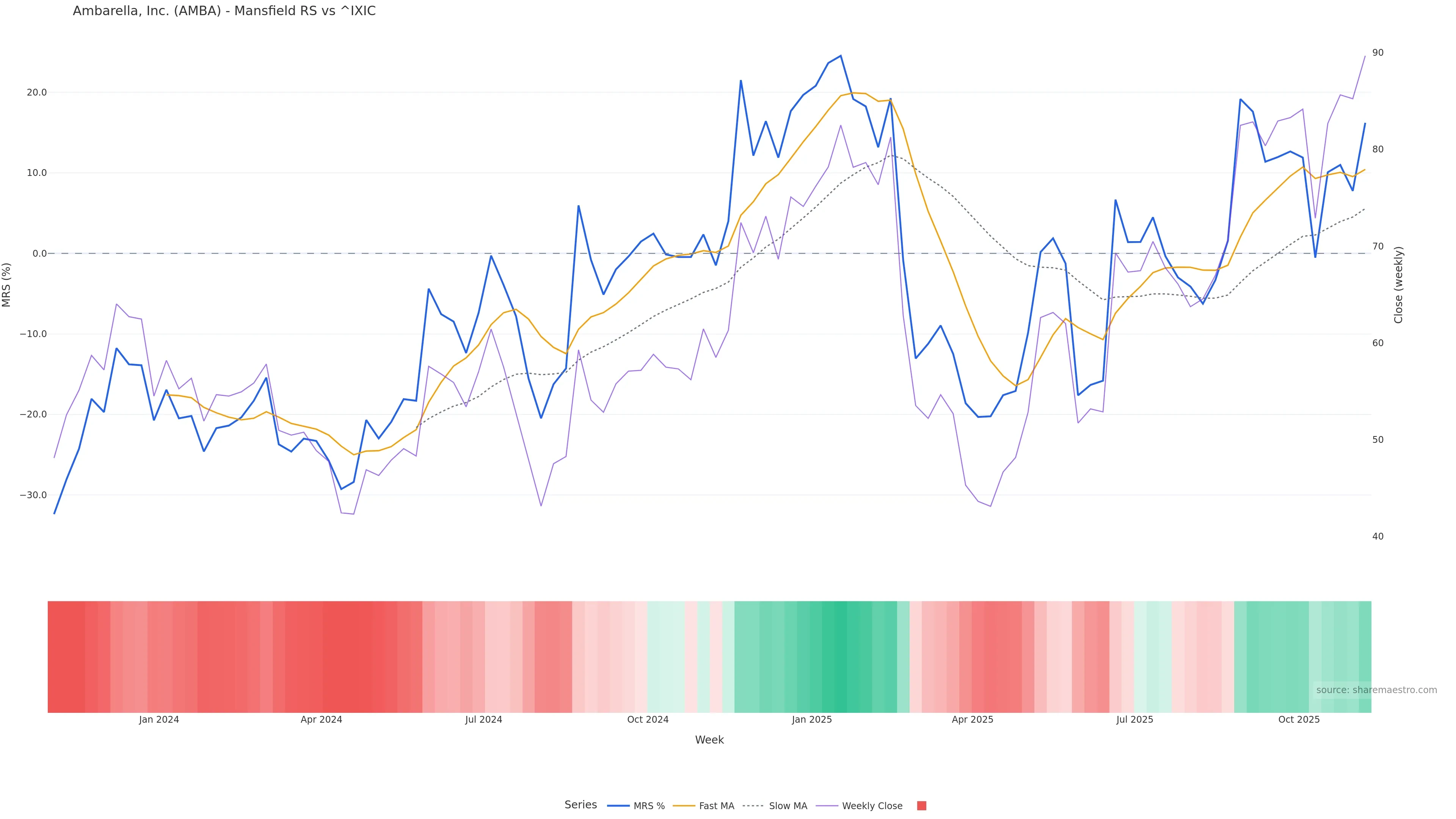Toggle the MRS % series in legend
1456x819 pixels.
(648, 806)
